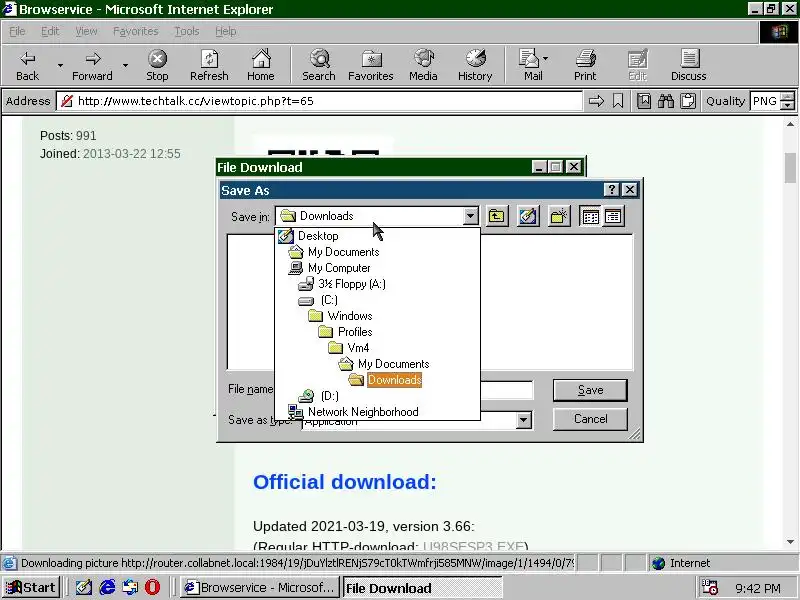Click the Save As help question mark
This screenshot has width=800, height=600.
click(x=611, y=190)
